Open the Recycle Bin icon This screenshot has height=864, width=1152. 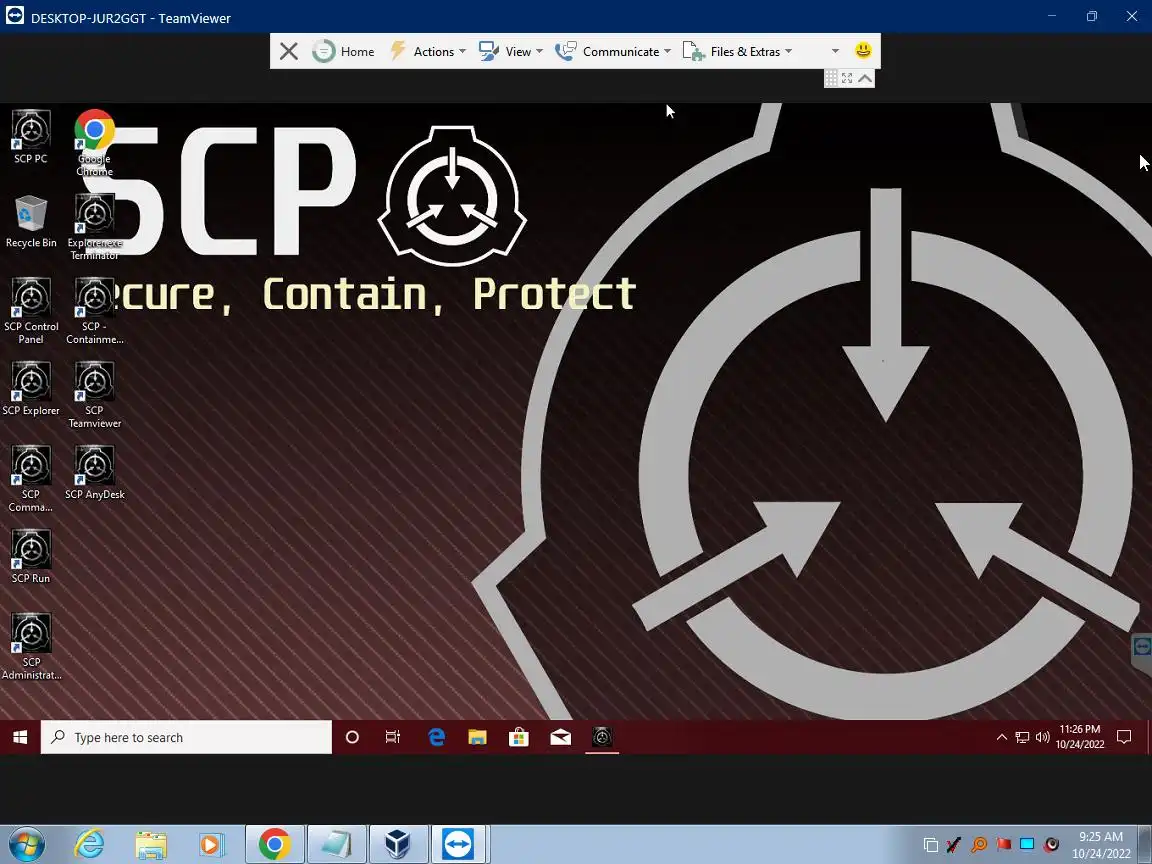click(31, 221)
